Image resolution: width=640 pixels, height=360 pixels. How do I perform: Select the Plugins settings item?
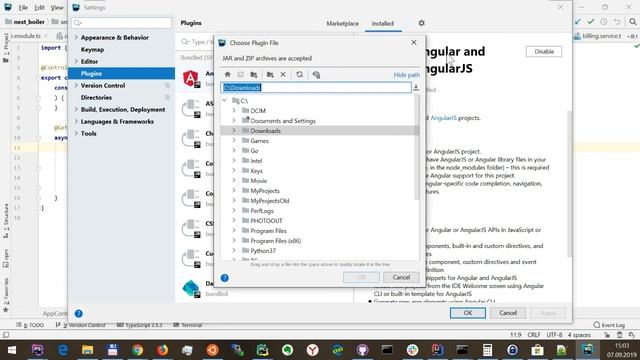coord(121,73)
